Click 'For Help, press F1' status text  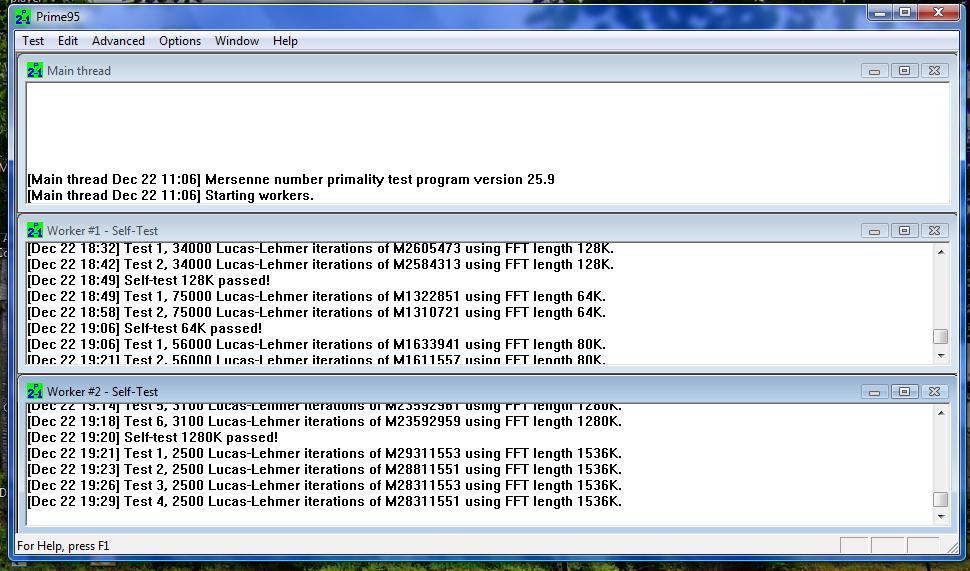point(63,546)
